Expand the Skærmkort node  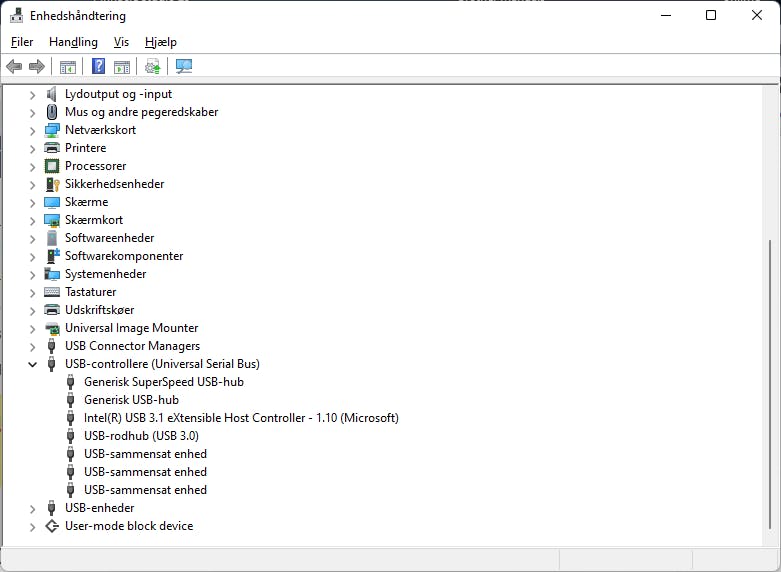click(32, 221)
